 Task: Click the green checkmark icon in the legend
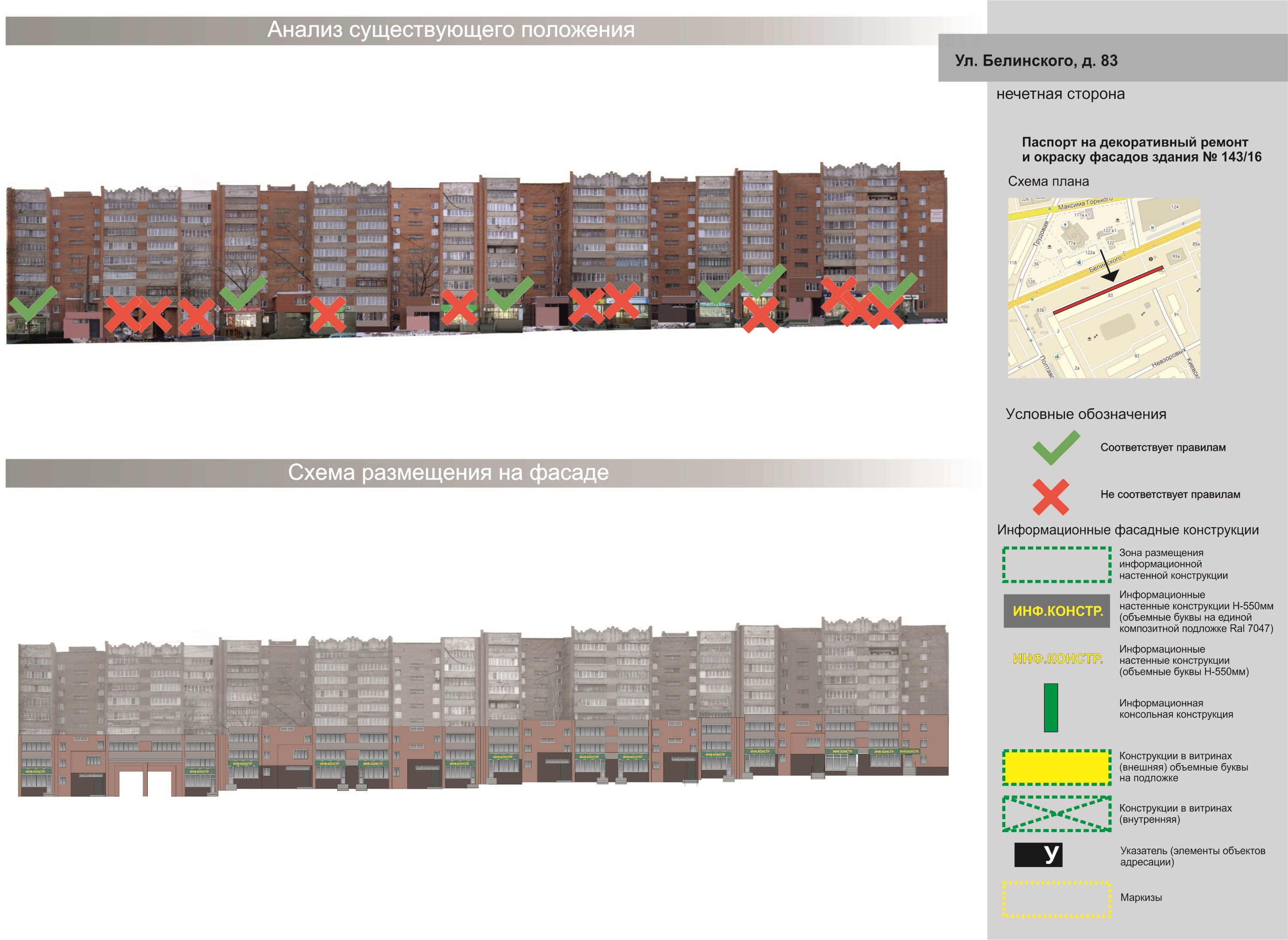click(1056, 447)
